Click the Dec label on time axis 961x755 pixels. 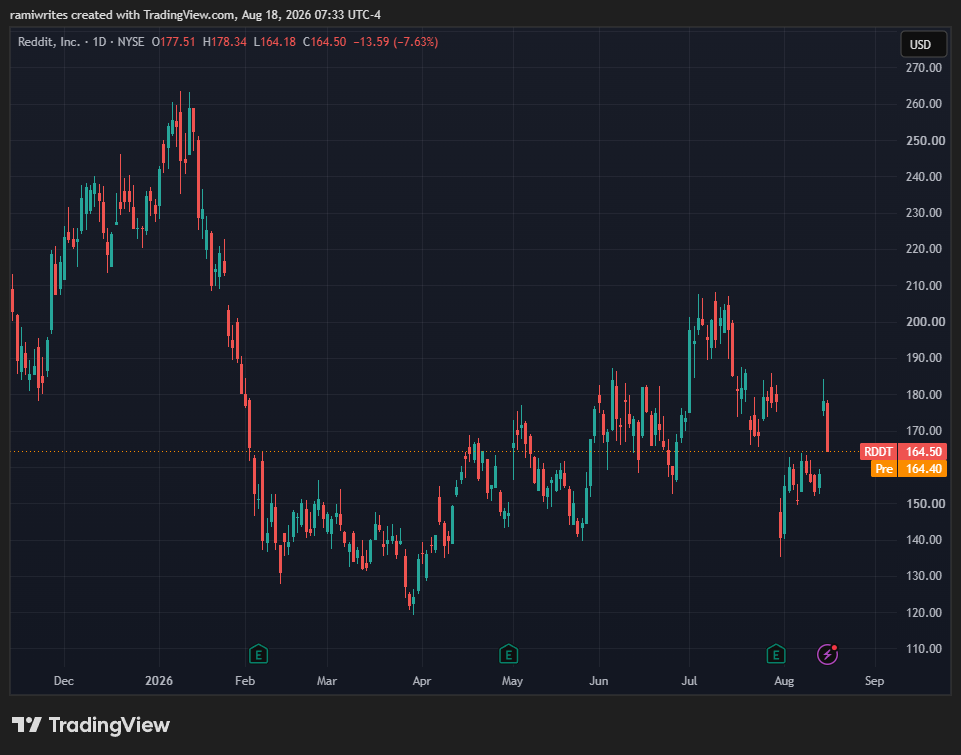[x=64, y=681]
